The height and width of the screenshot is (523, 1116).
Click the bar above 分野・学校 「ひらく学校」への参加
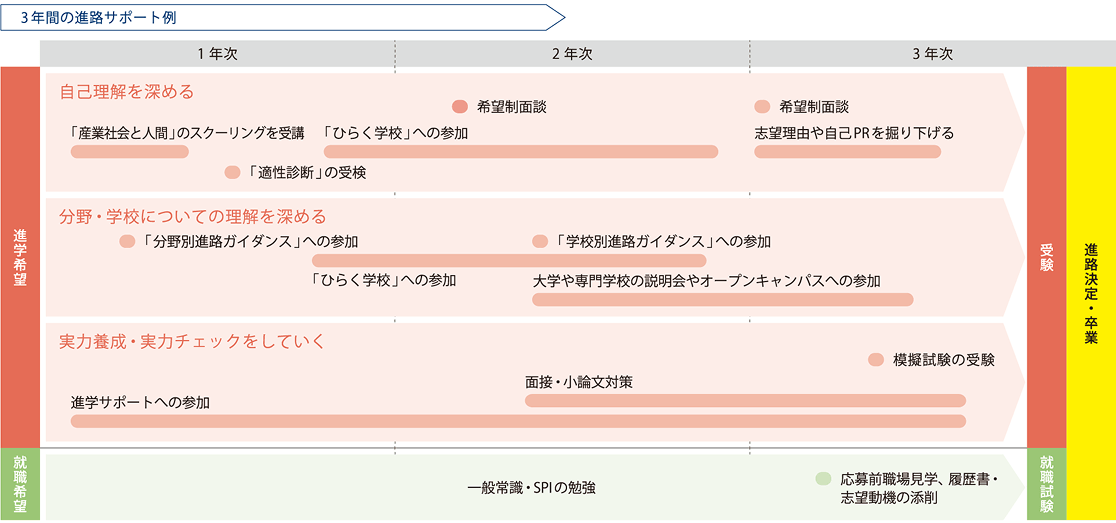point(509,260)
